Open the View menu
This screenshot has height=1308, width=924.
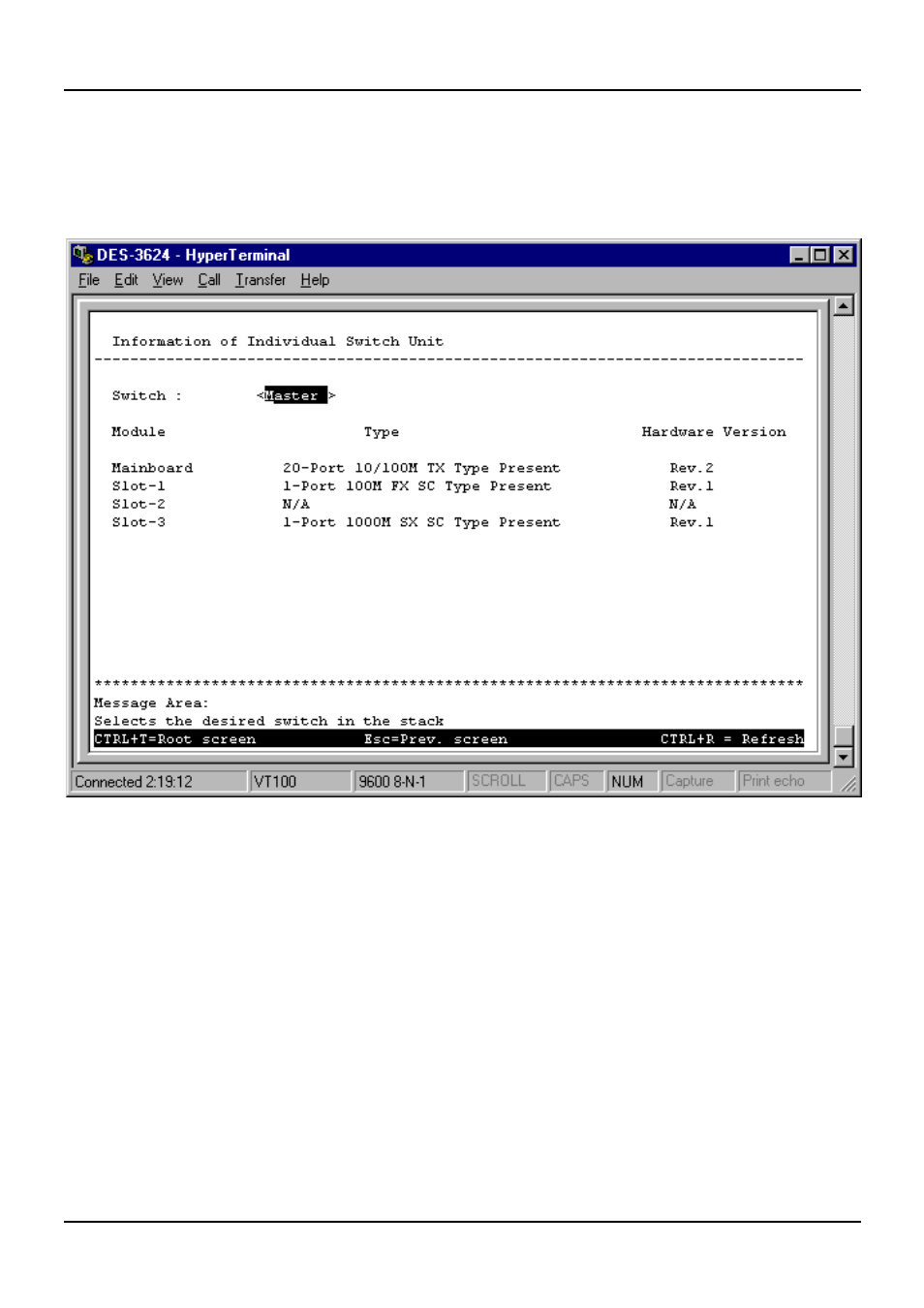coord(168,280)
